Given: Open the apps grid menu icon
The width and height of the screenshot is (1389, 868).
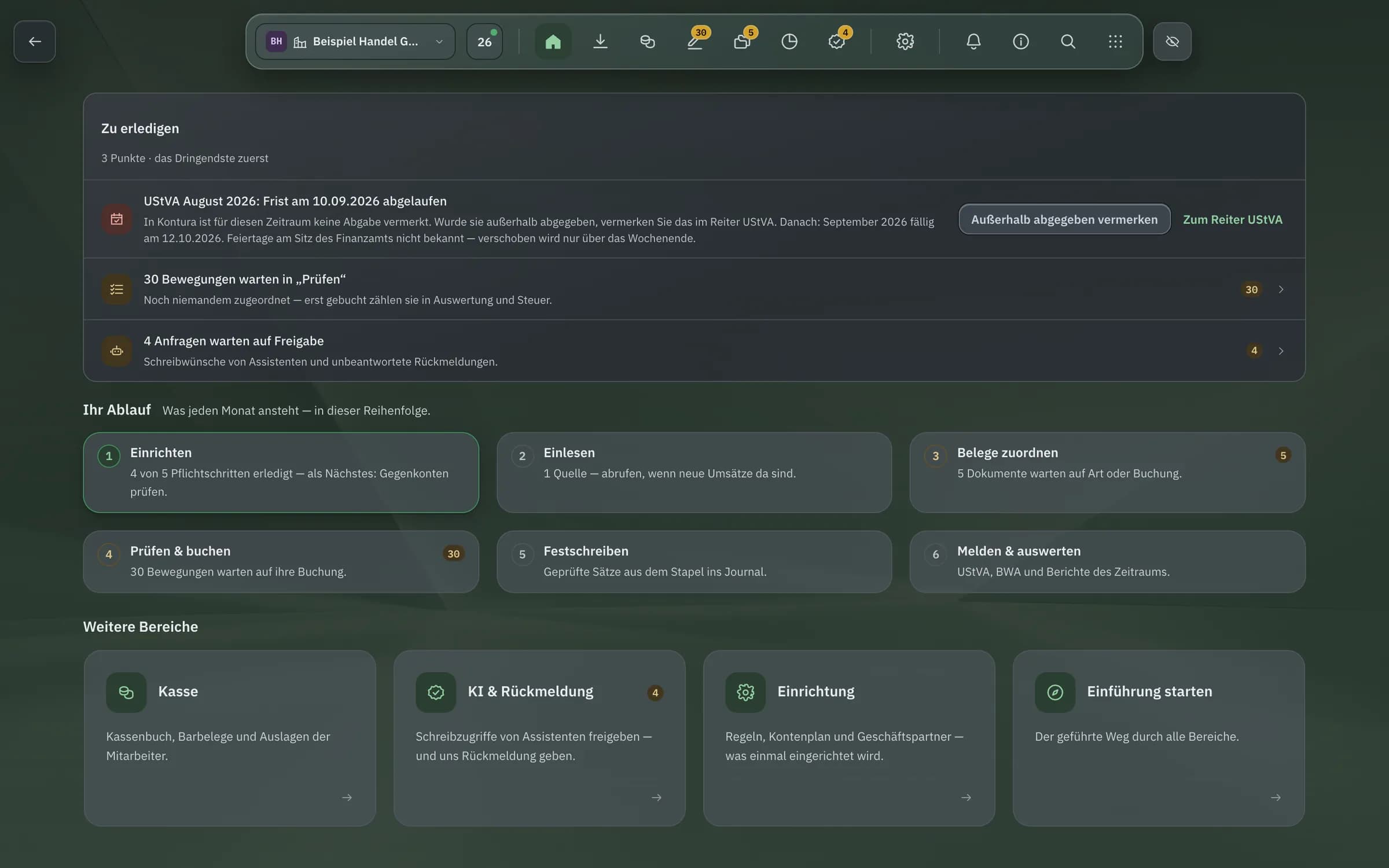Looking at the screenshot, I should [1115, 41].
